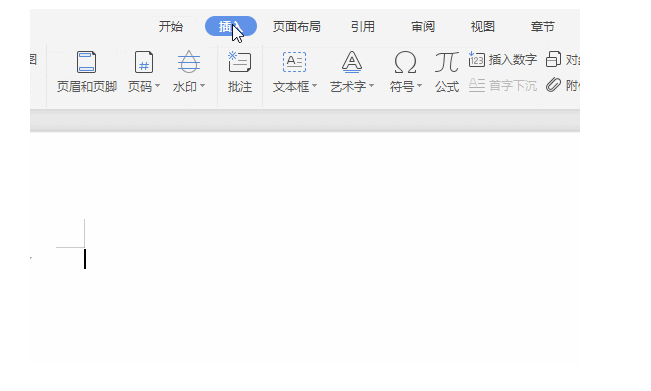This screenshot has height=391, width=651.
Task: Open the 开始 ribbon tab
Action: [171, 27]
